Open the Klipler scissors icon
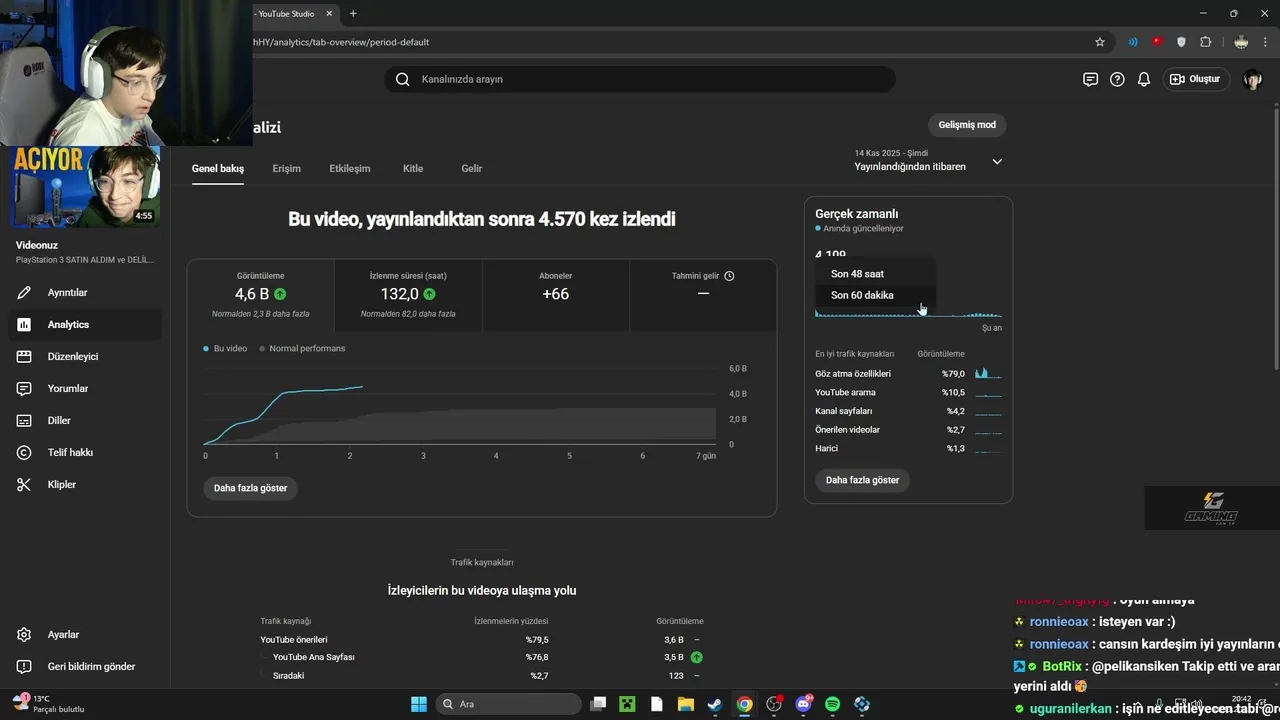 pos(24,484)
